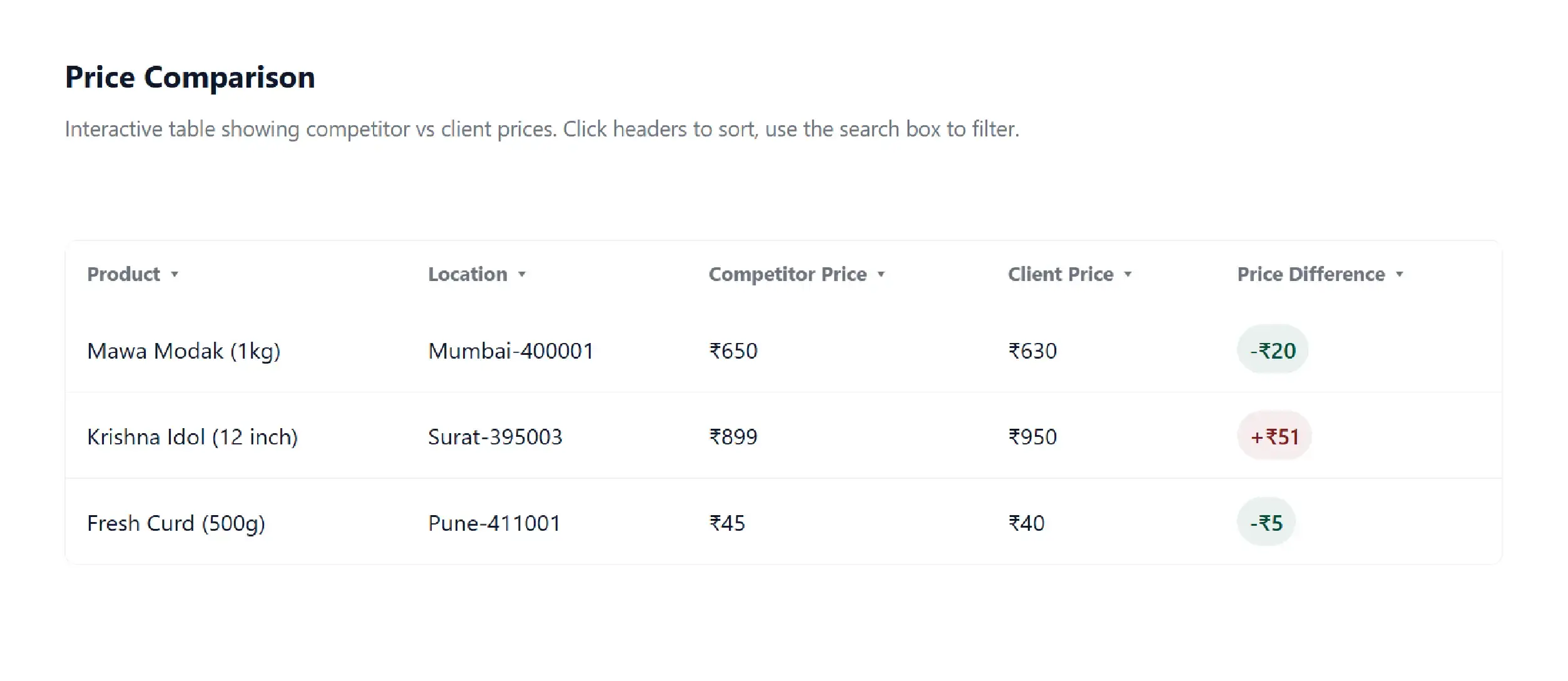1568x681 pixels.
Task: Click the sort arrow next to Product
Action: (x=175, y=274)
